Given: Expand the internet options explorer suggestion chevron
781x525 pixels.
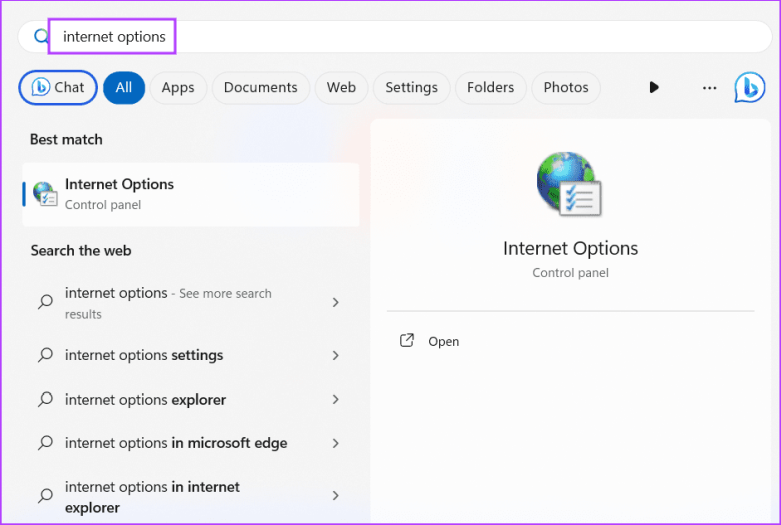Looking at the screenshot, I should 335,400.
